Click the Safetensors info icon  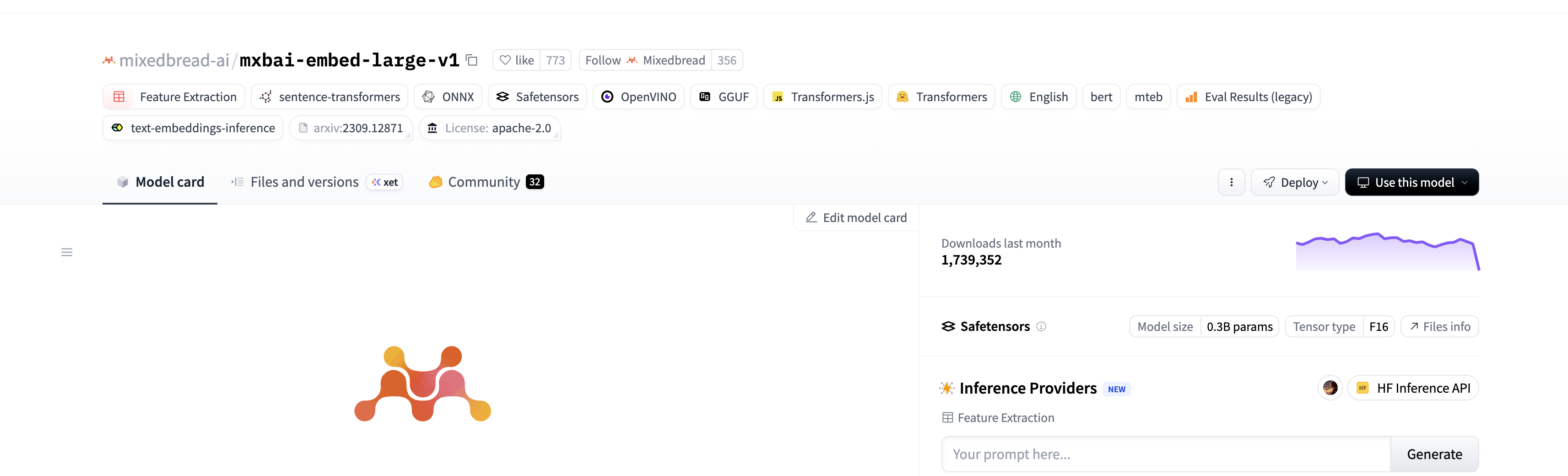pyautogui.click(x=1041, y=327)
